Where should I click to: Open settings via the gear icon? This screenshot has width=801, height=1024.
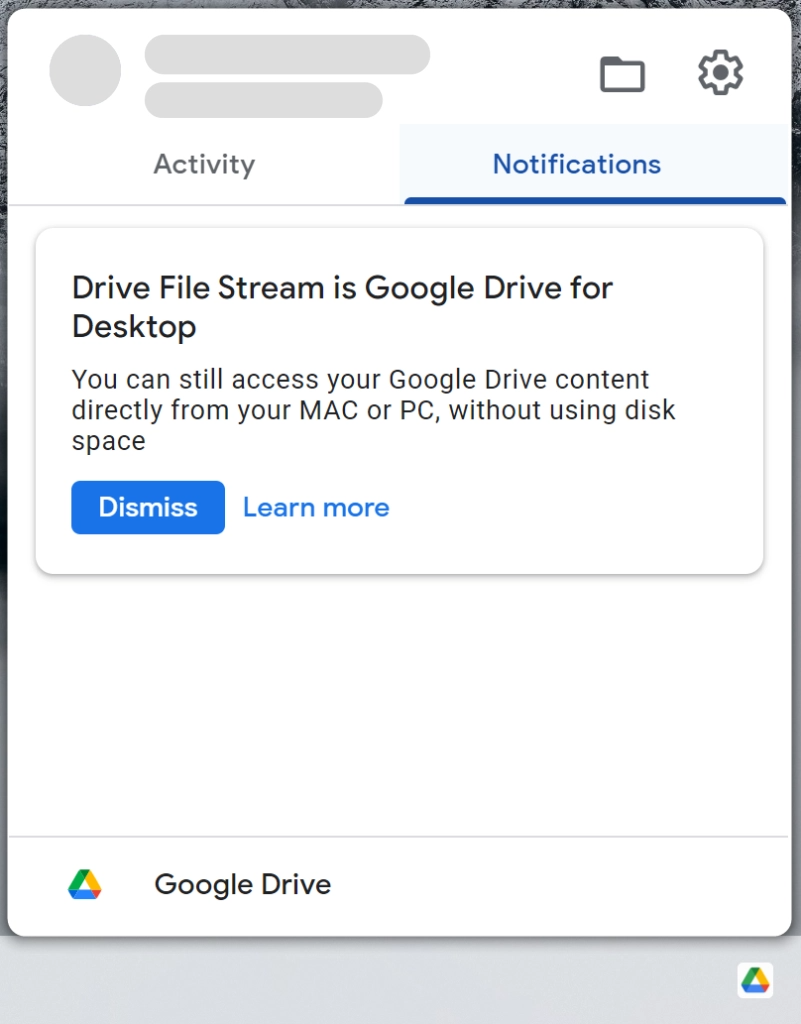point(720,73)
